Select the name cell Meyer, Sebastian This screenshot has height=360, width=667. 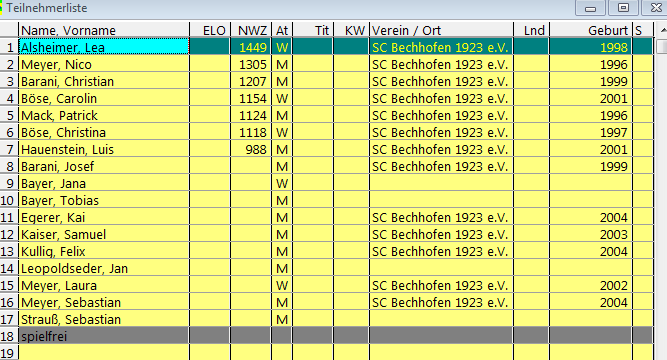click(104, 302)
